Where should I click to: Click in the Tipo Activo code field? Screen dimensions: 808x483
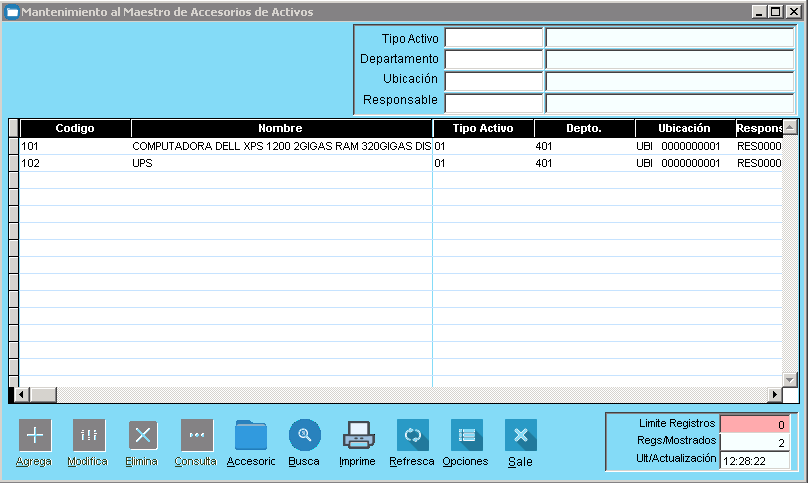[493, 38]
